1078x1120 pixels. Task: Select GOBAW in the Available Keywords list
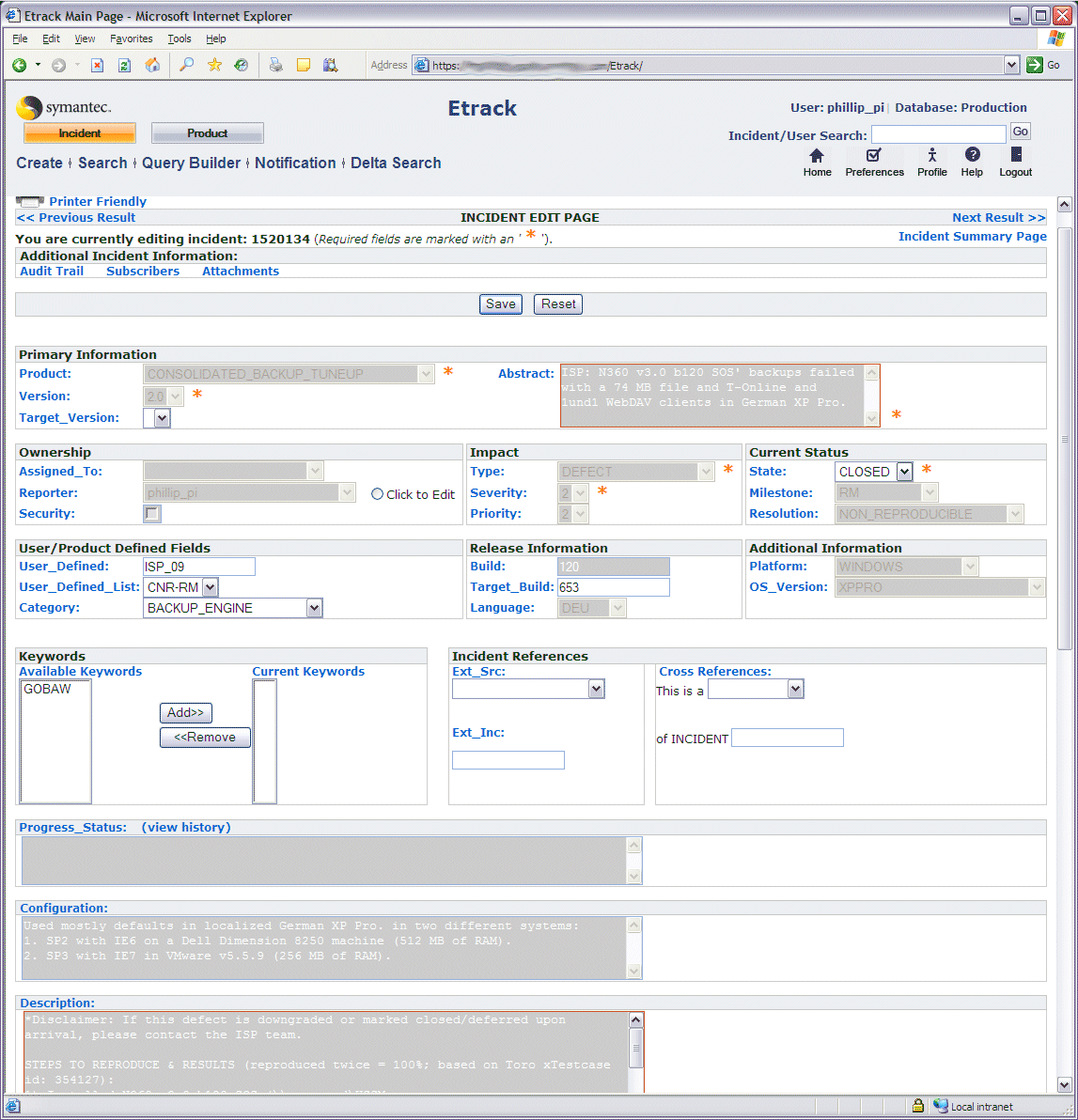coord(48,690)
